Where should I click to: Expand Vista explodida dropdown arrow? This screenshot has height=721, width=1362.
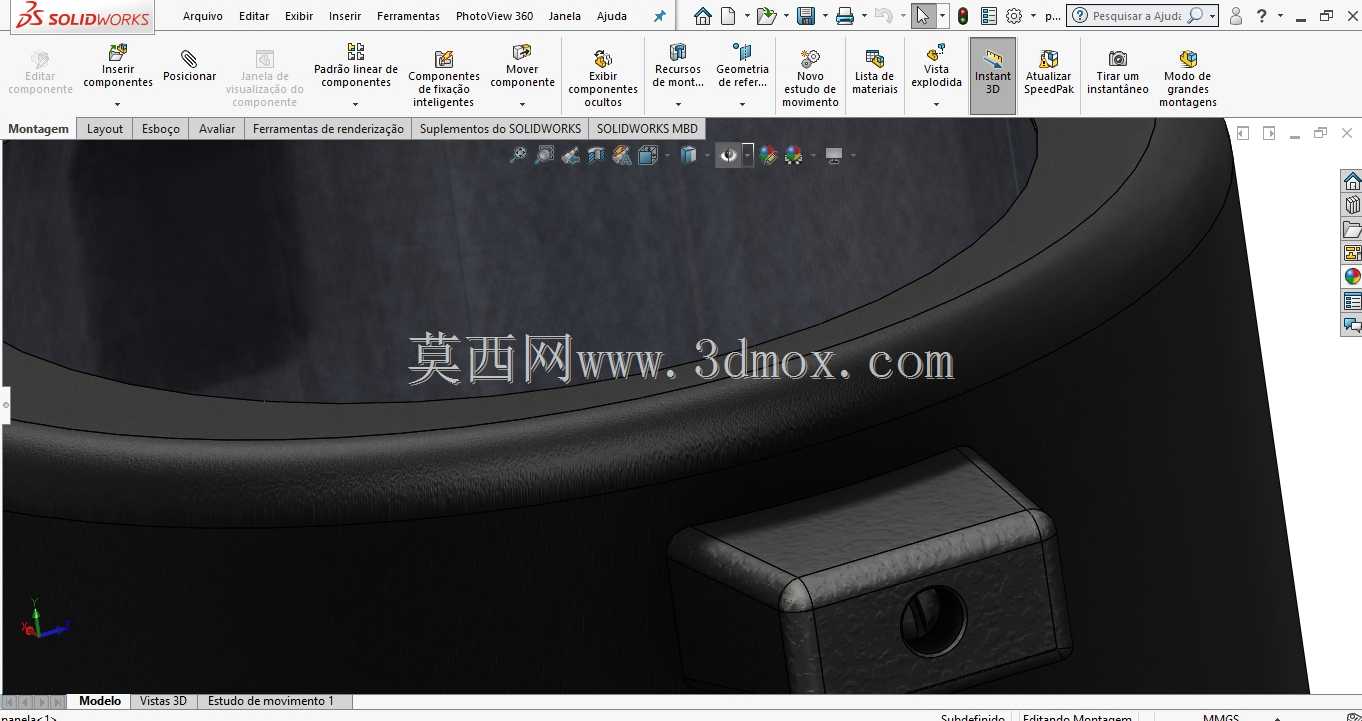[x=936, y=104]
